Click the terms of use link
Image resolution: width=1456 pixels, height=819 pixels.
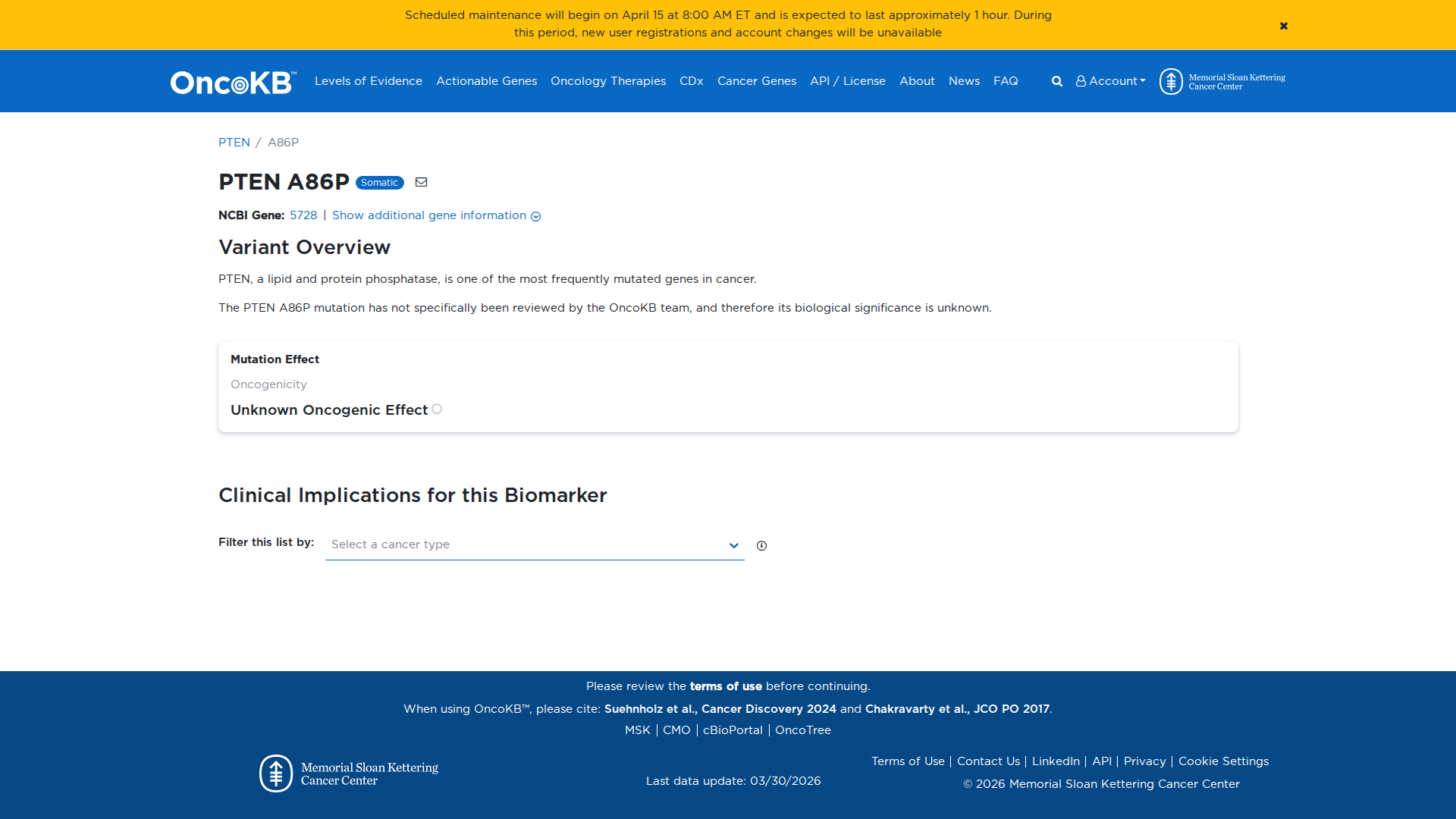(x=725, y=686)
